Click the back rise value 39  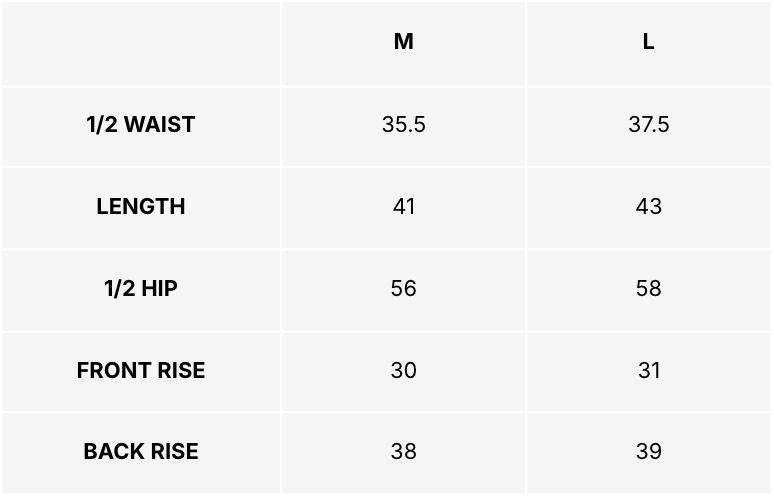(648, 452)
